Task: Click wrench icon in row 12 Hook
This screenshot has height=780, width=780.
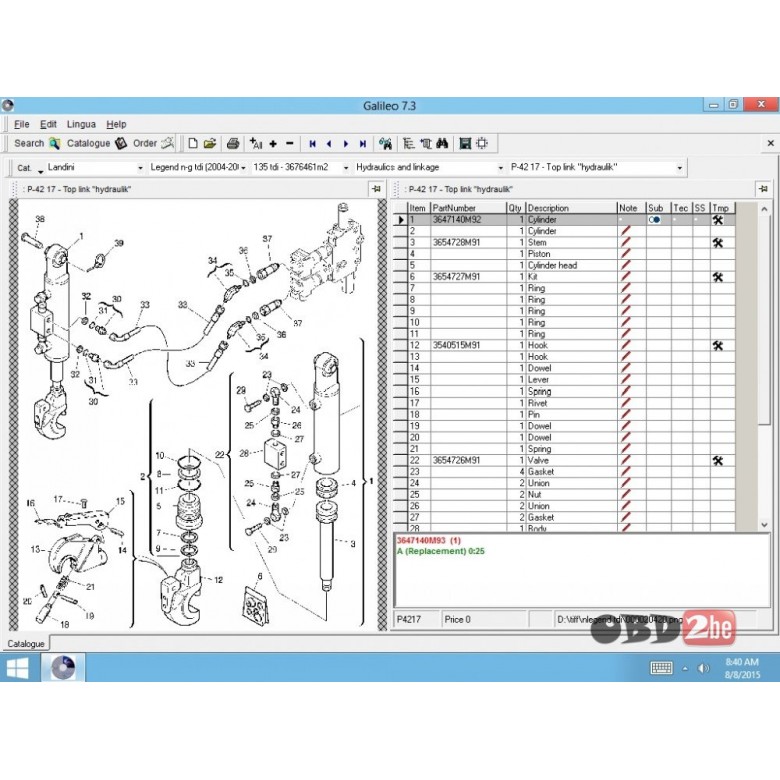Action: 717,346
